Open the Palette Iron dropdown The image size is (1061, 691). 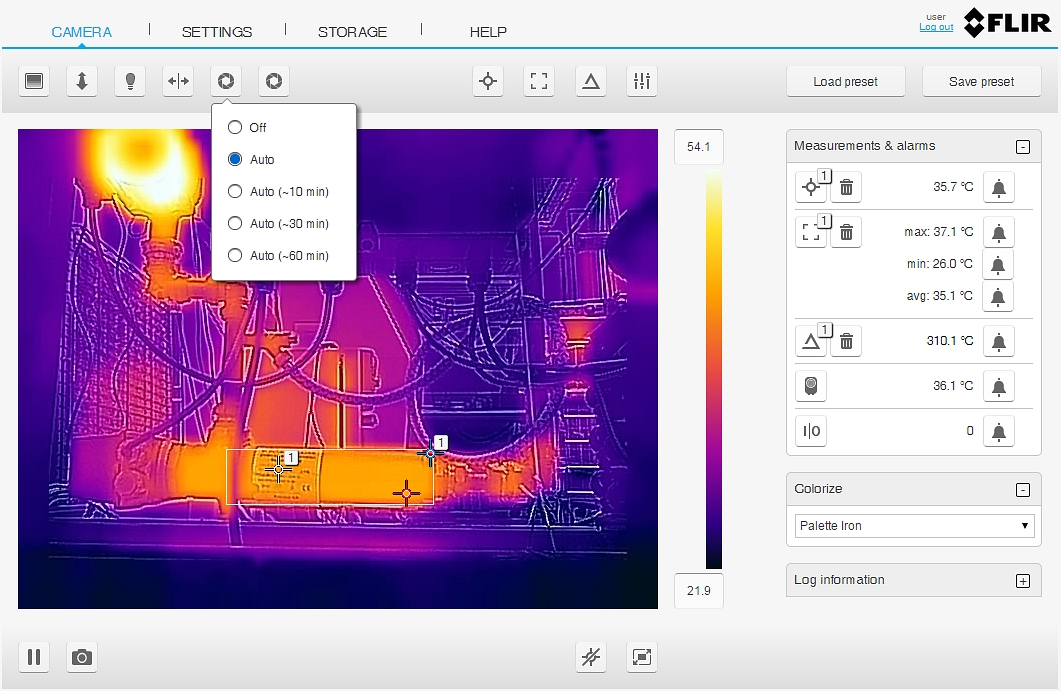click(x=915, y=526)
